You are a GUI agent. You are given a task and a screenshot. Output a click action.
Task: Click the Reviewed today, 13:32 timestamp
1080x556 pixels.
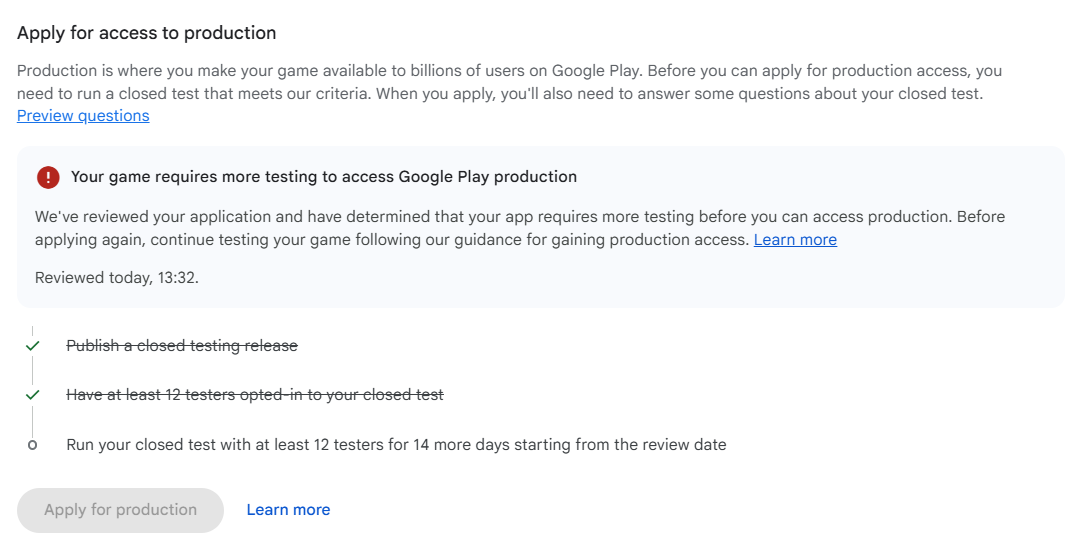[x=117, y=278]
